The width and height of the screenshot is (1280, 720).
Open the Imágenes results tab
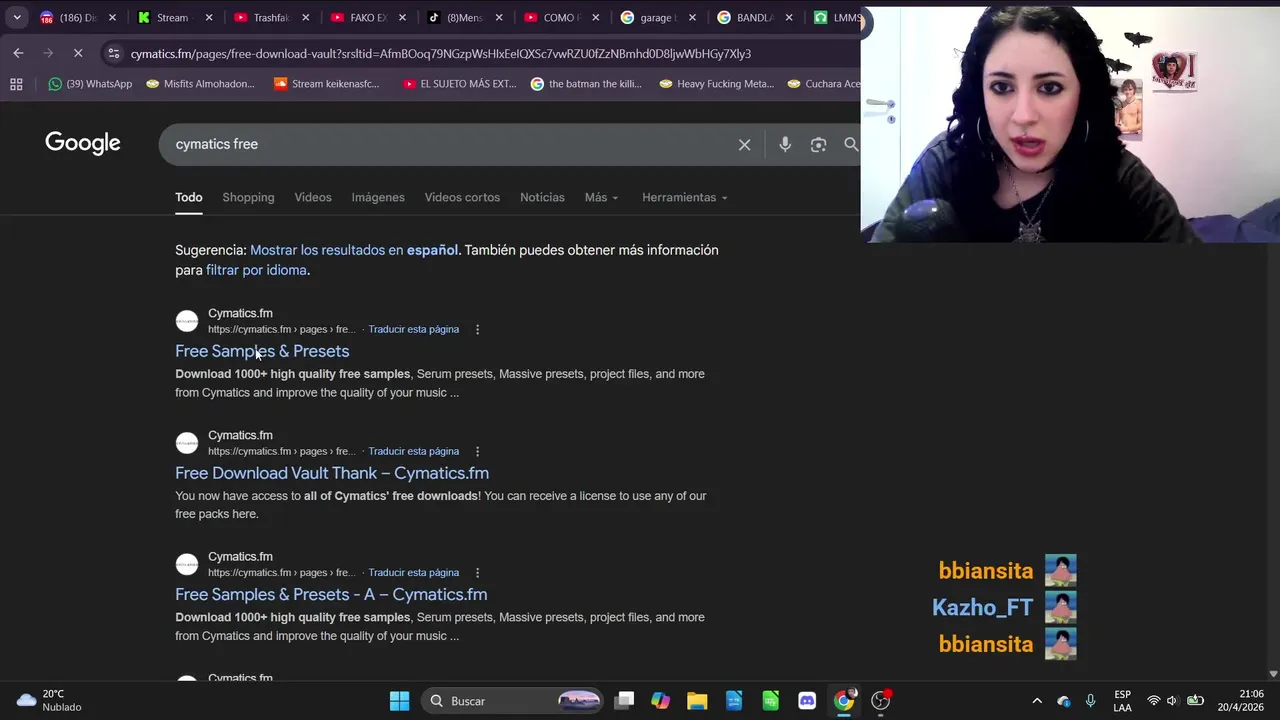[378, 197]
